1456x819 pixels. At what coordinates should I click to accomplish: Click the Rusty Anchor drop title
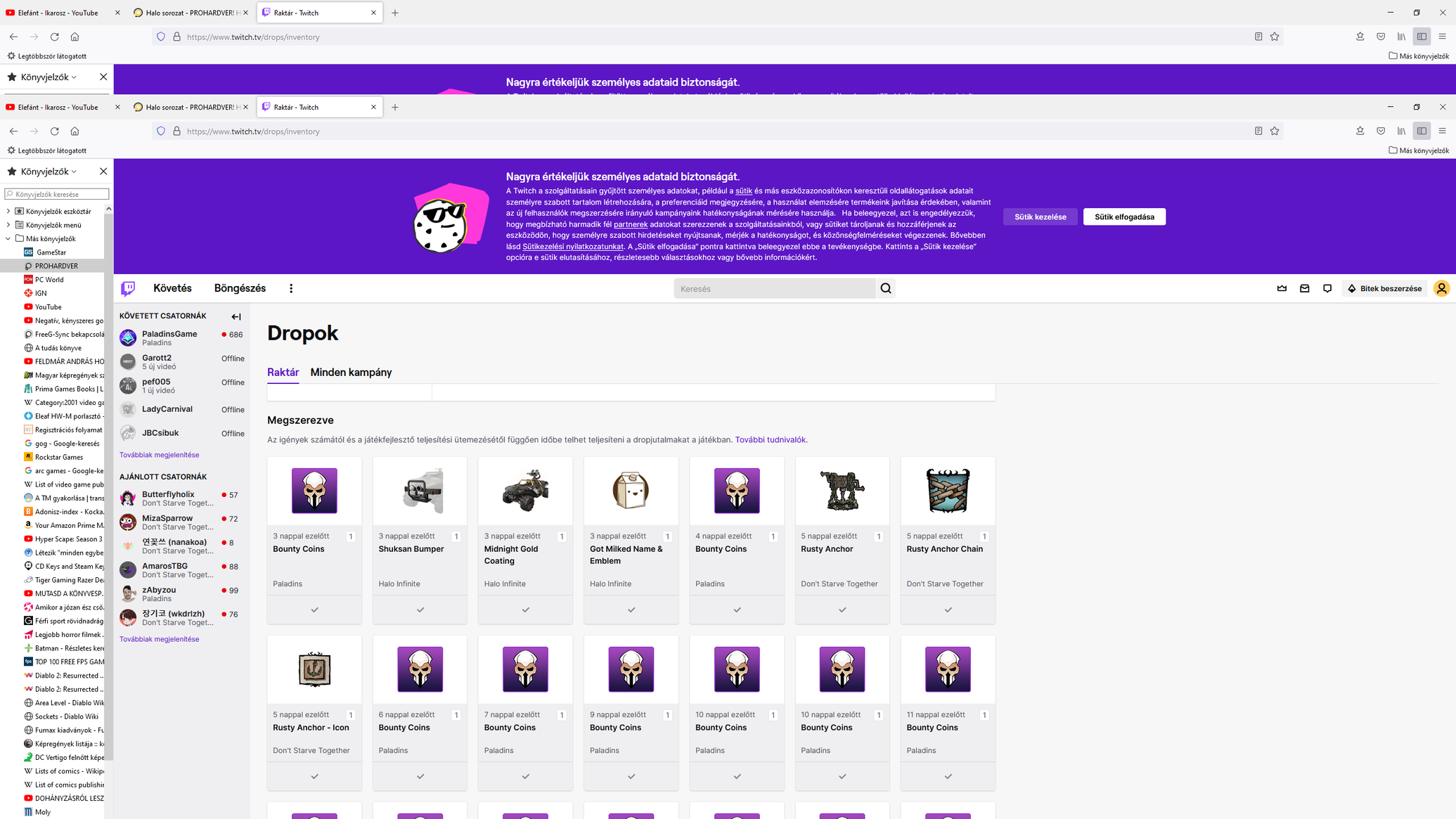827,549
